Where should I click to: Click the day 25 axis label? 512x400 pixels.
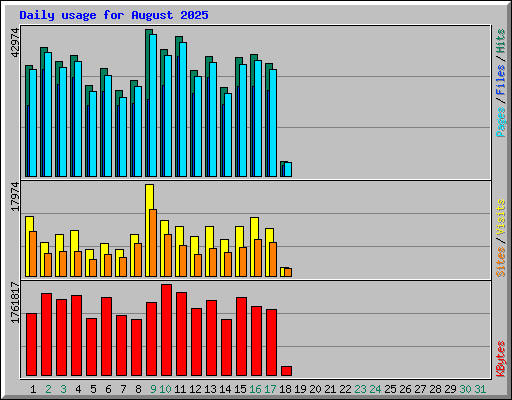(390, 389)
